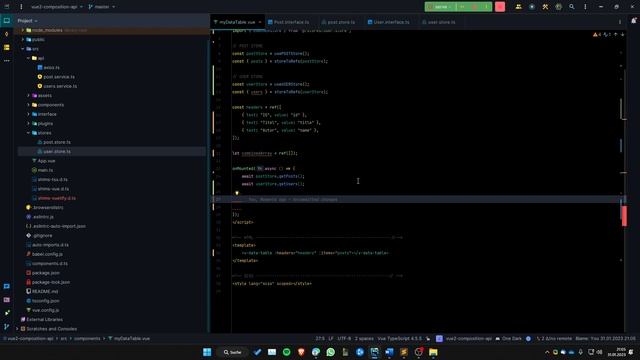Open File Explorer from the taskbar

(x=433, y=352)
